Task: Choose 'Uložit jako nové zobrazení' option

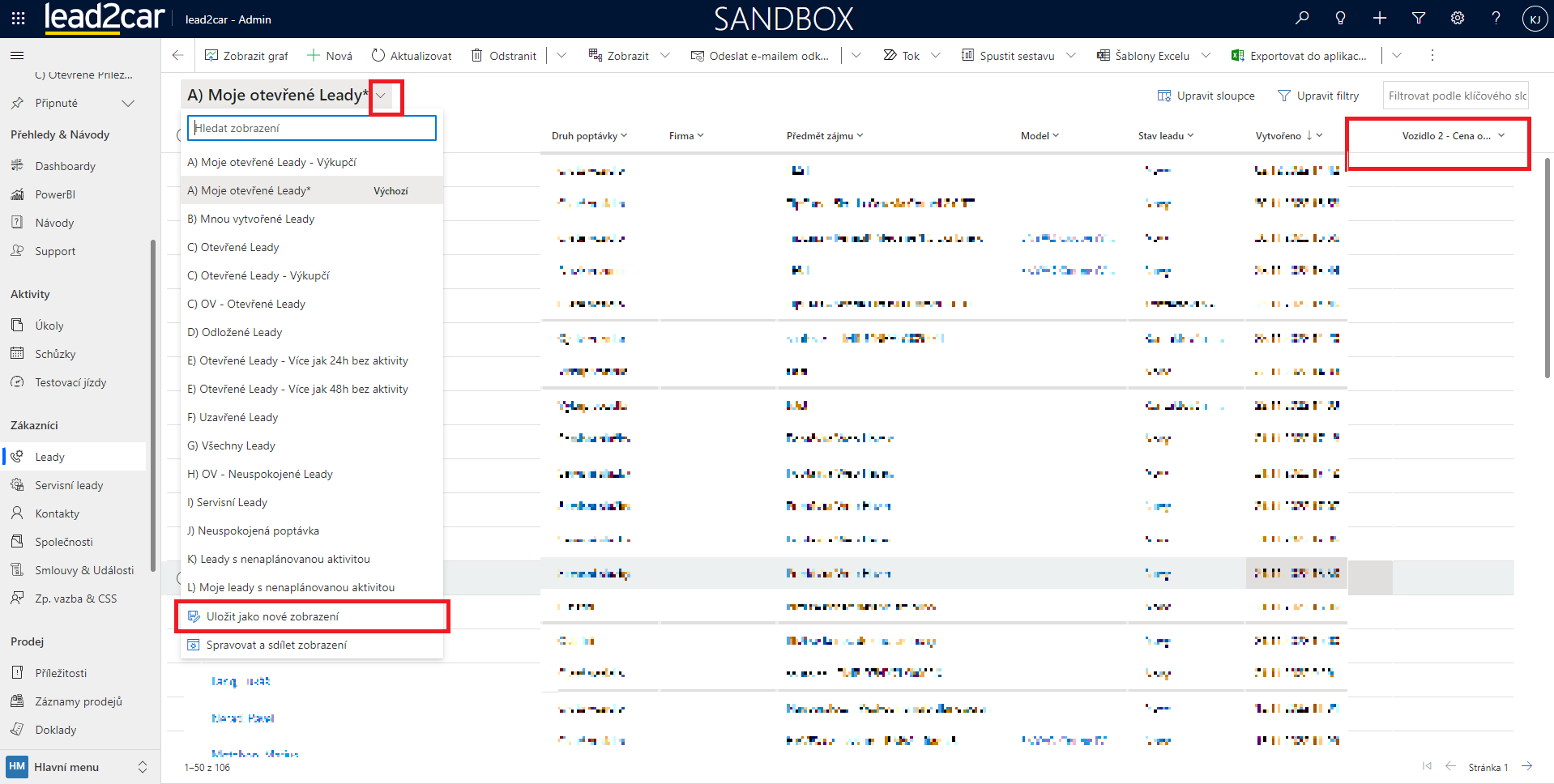Action: (272, 616)
